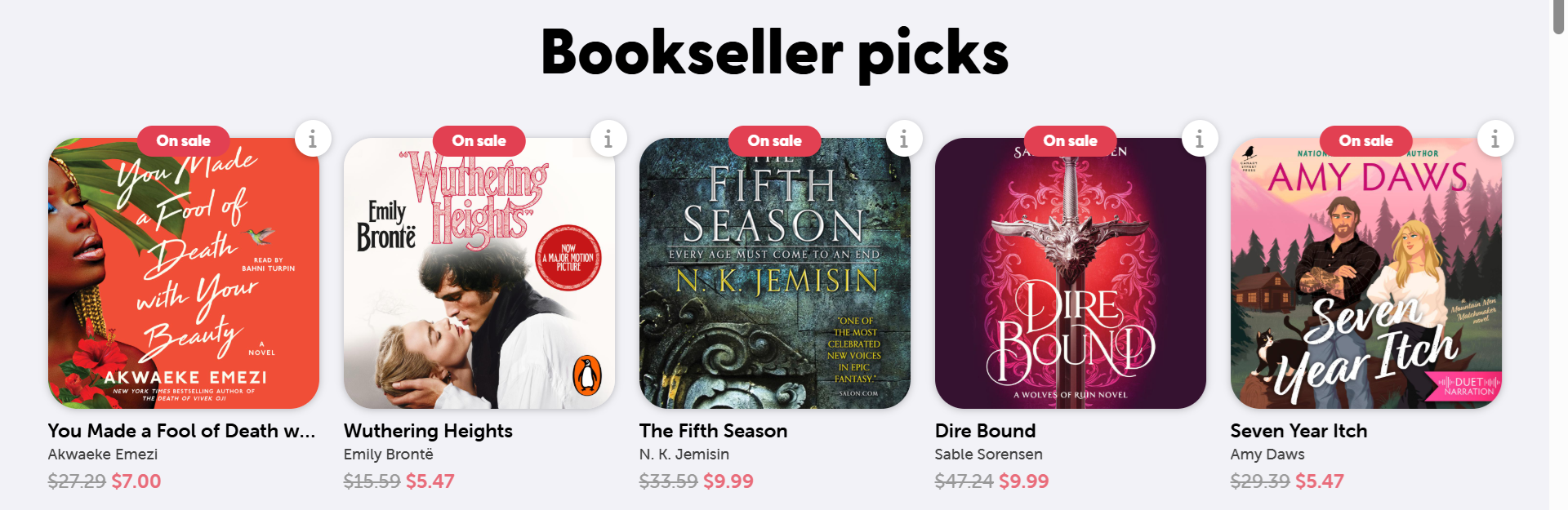View author Akwaeke Emezi

pos(103,455)
